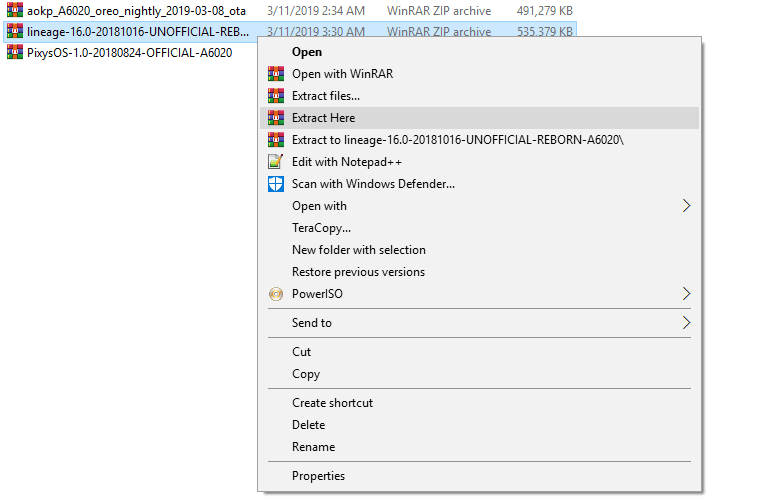Click the Windows Defender shield icon
The image size is (761, 500).
click(x=276, y=184)
